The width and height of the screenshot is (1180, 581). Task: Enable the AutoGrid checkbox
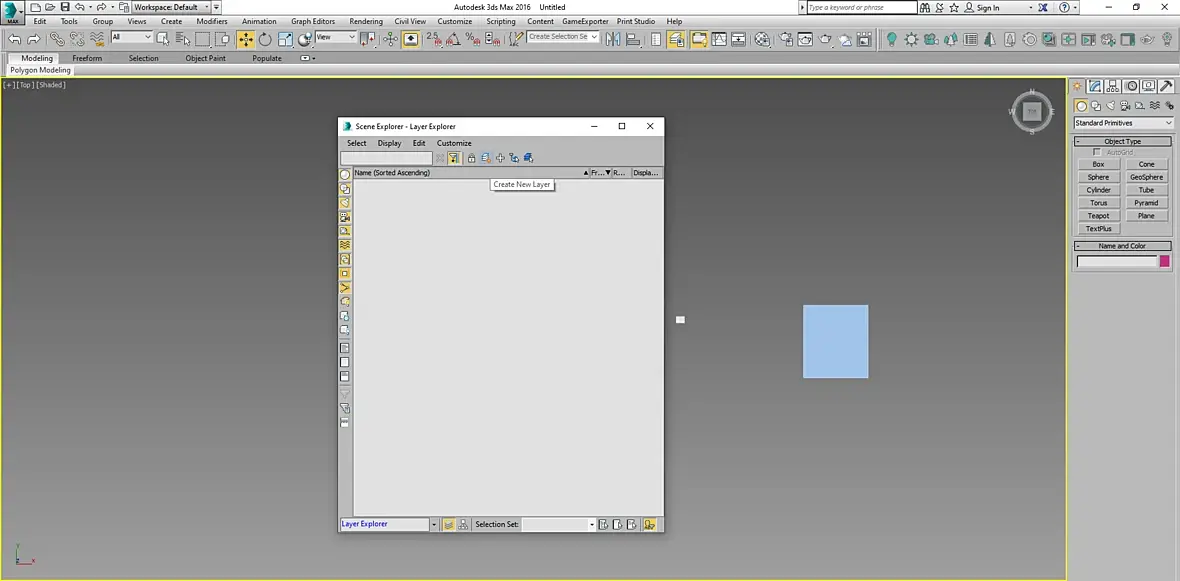(1097, 152)
